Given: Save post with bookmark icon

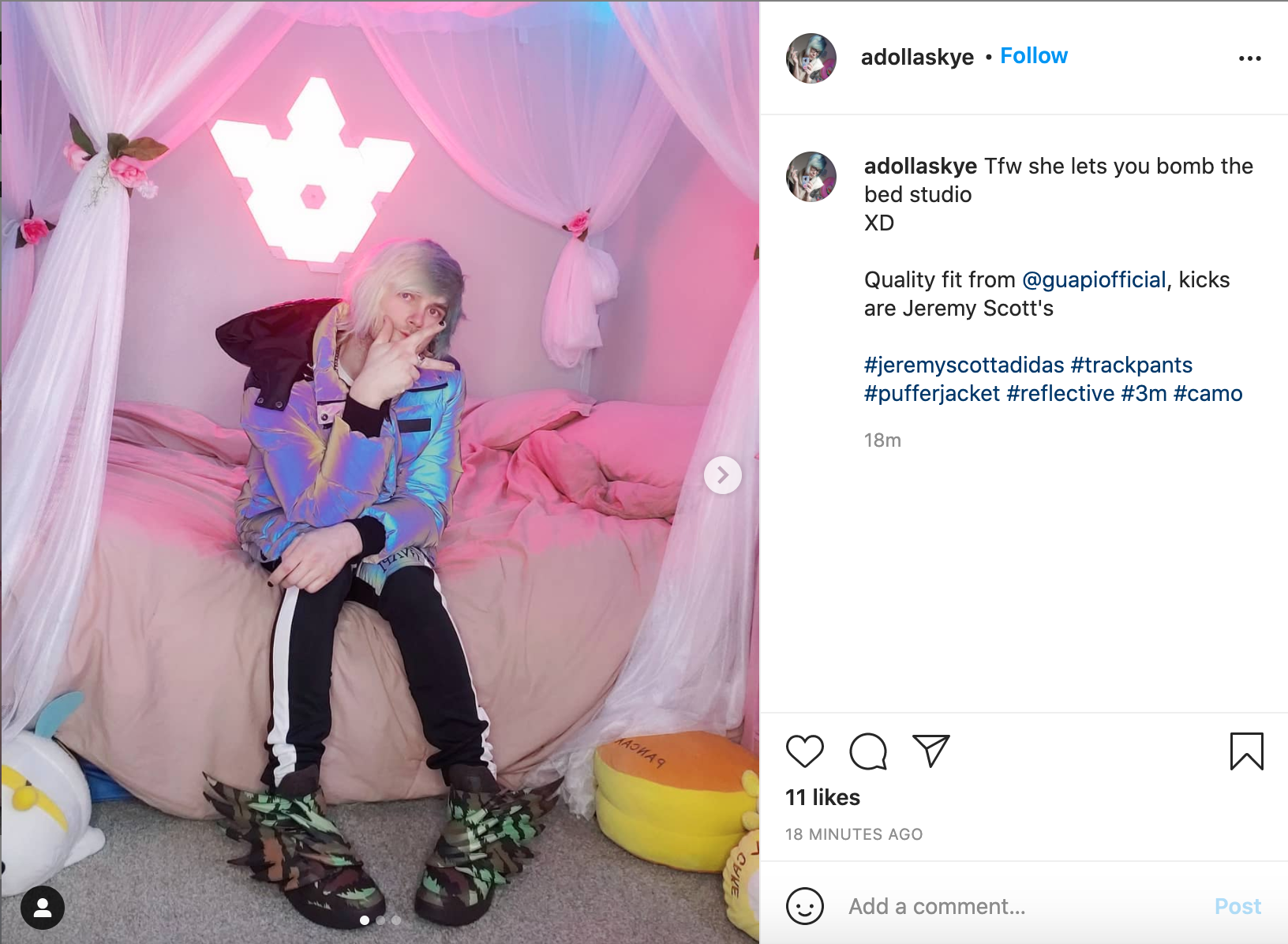Looking at the screenshot, I should point(1246,751).
